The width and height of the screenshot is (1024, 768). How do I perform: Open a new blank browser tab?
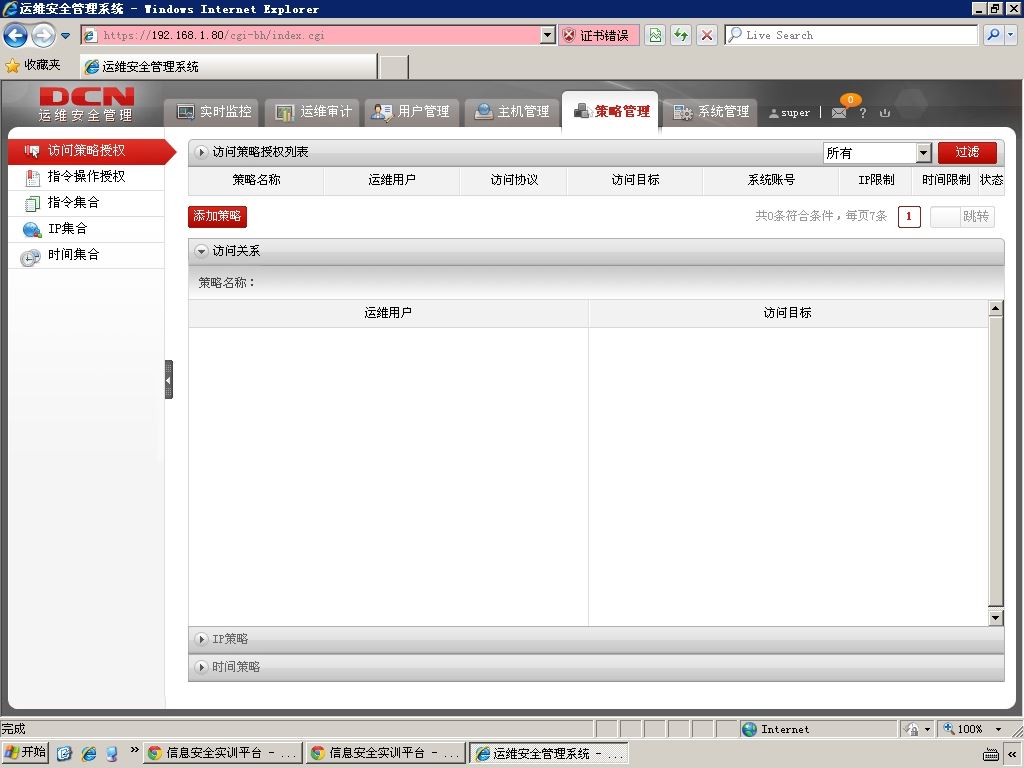click(x=394, y=67)
